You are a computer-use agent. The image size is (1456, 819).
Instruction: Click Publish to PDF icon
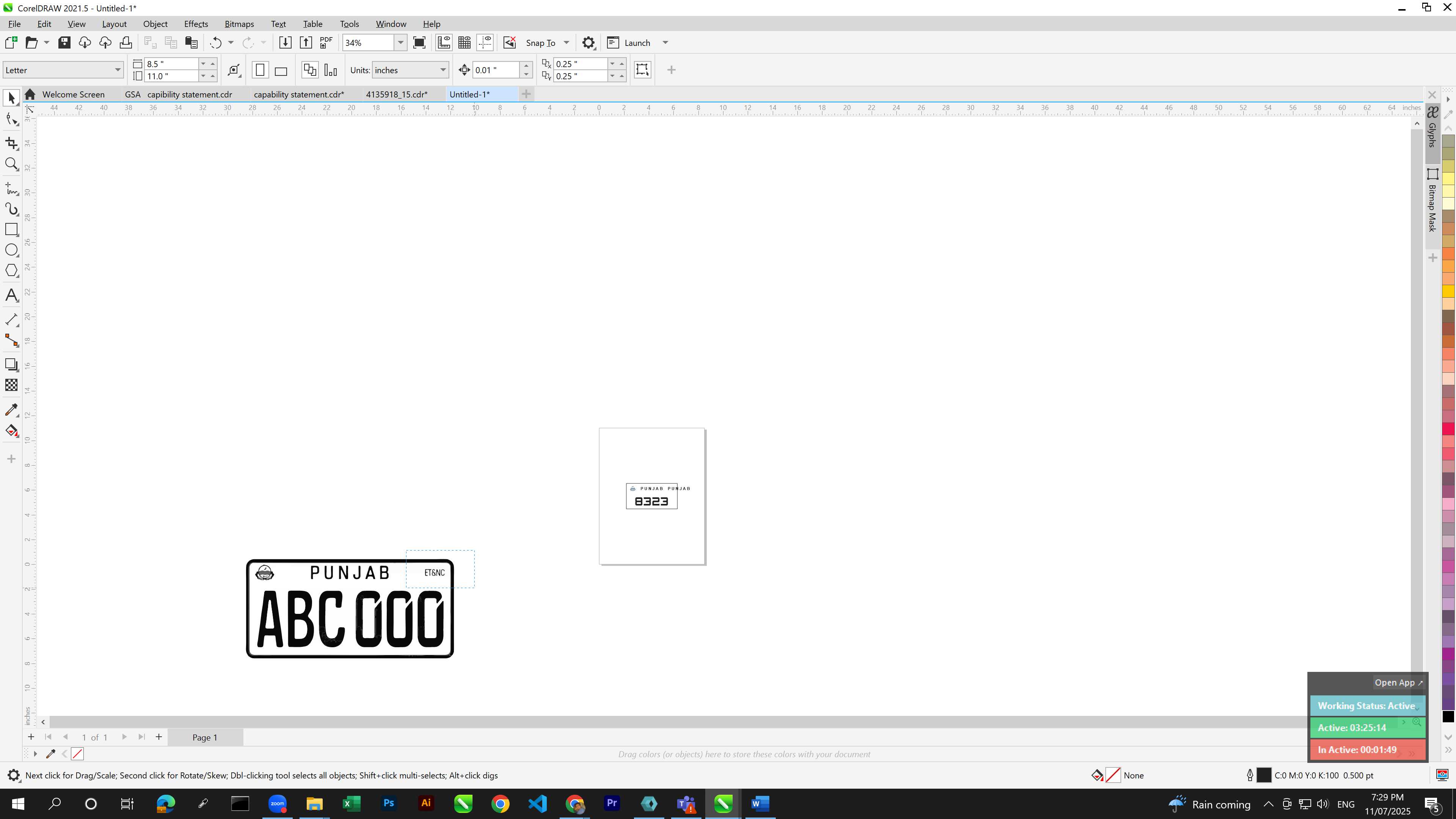pyautogui.click(x=326, y=42)
